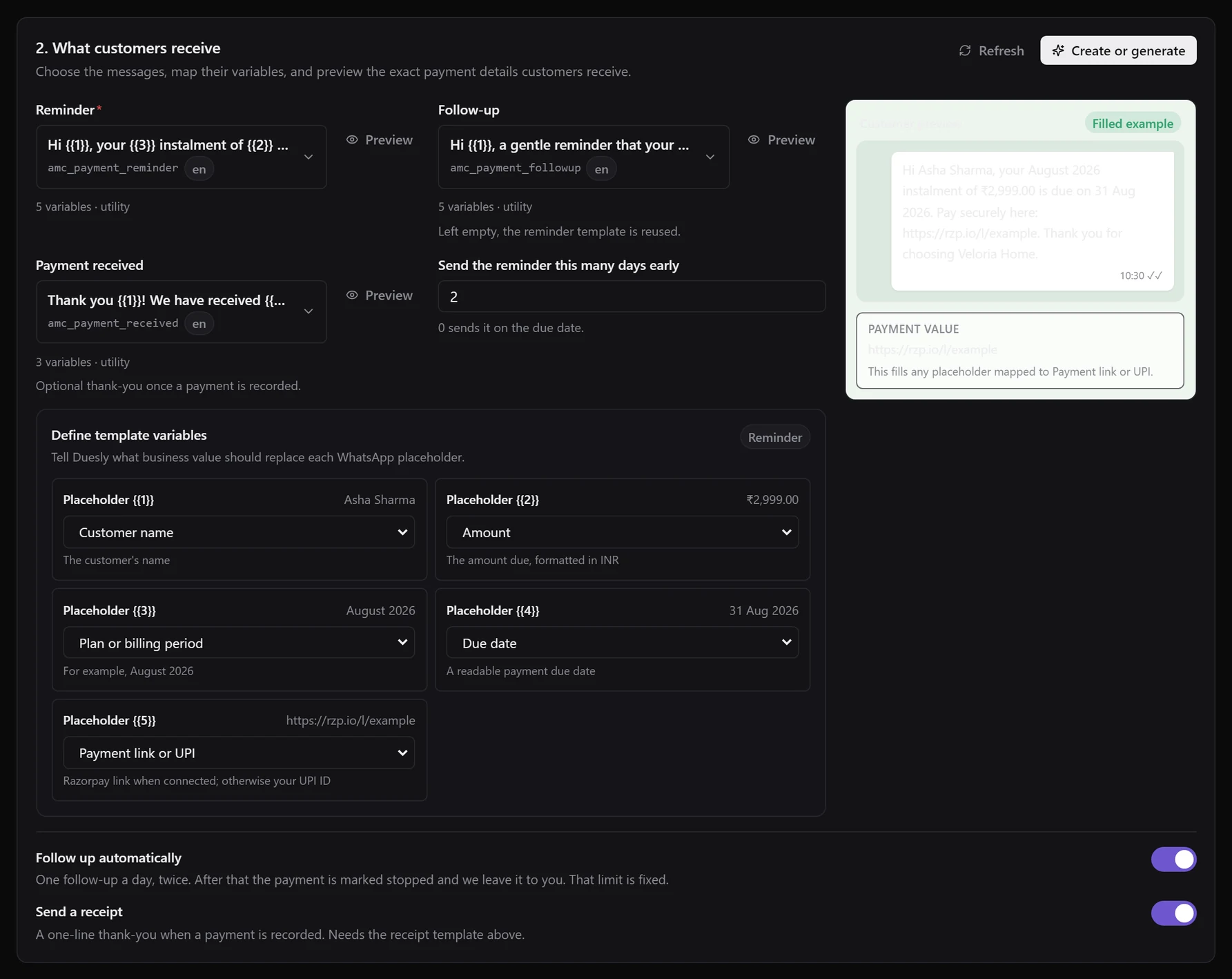The image size is (1232, 979).
Task: Open the Payment link or UPI dropdown
Action: [x=239, y=753]
